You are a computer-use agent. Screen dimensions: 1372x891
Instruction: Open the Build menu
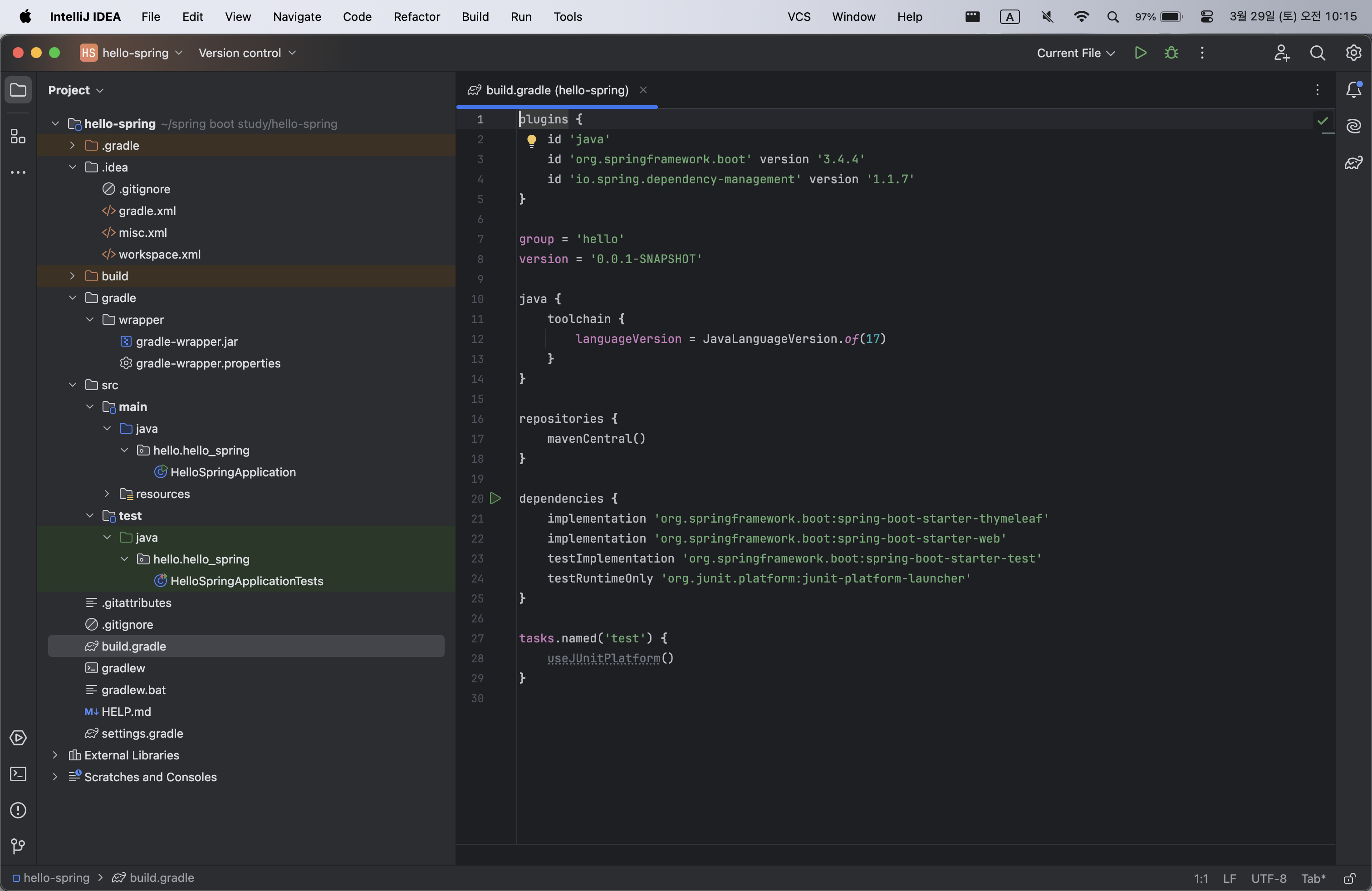tap(475, 17)
